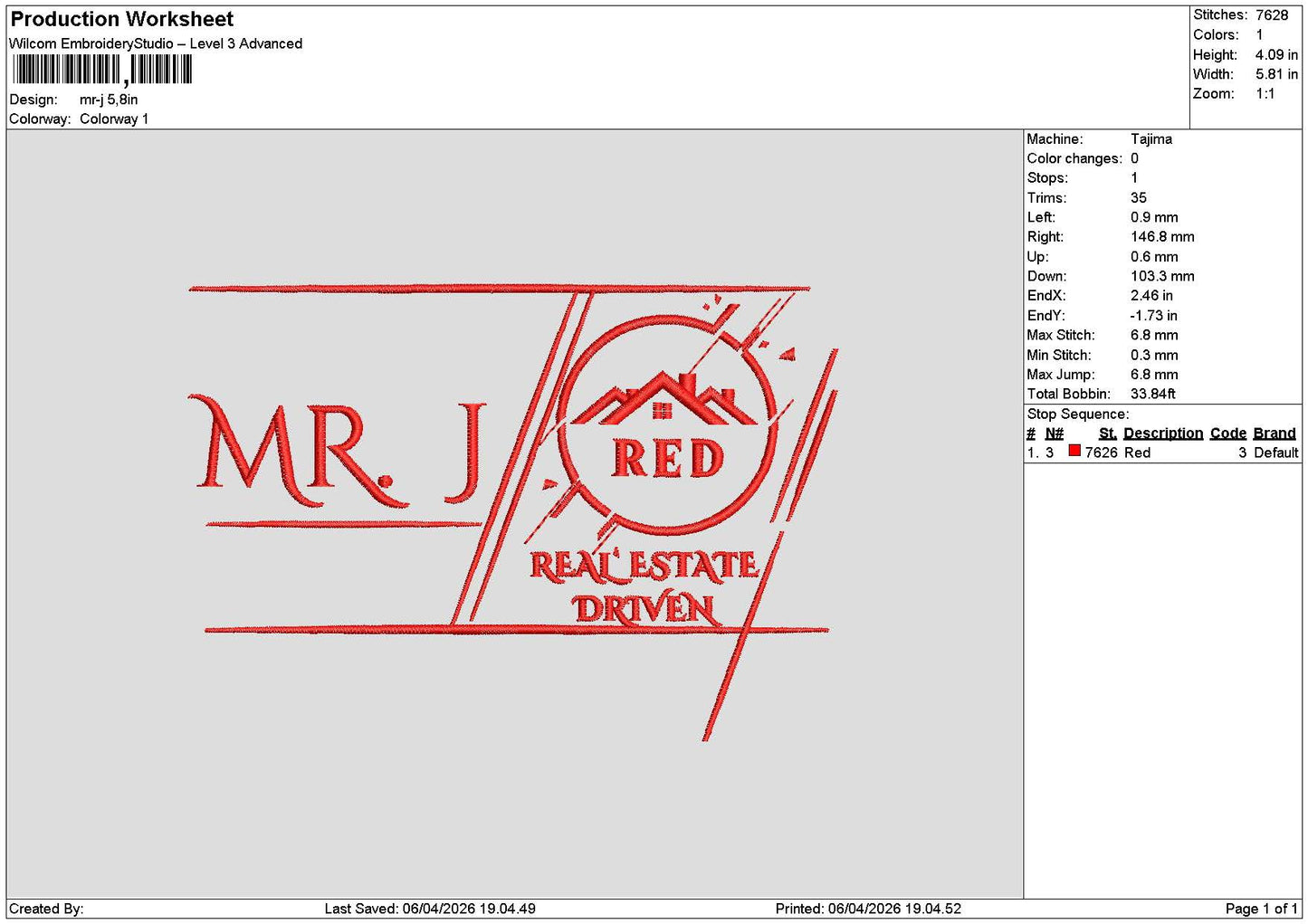Select the design name mr-j 5,8in
The image size is (1308, 924).
[x=109, y=100]
